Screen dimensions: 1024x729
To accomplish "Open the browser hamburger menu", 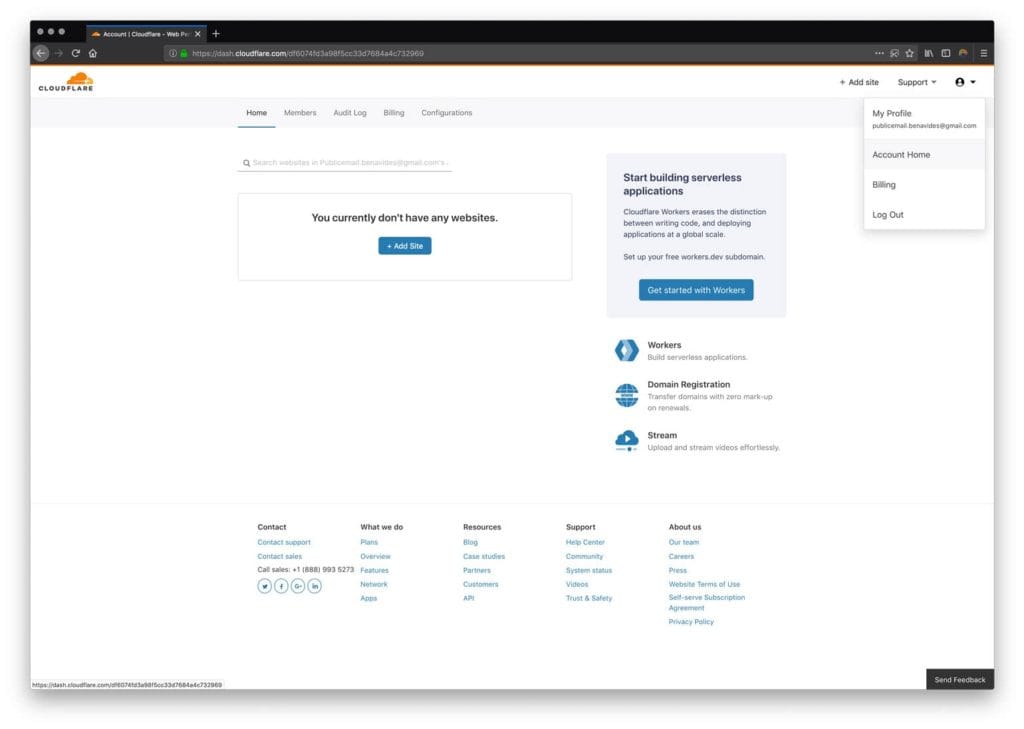I will pos(984,54).
